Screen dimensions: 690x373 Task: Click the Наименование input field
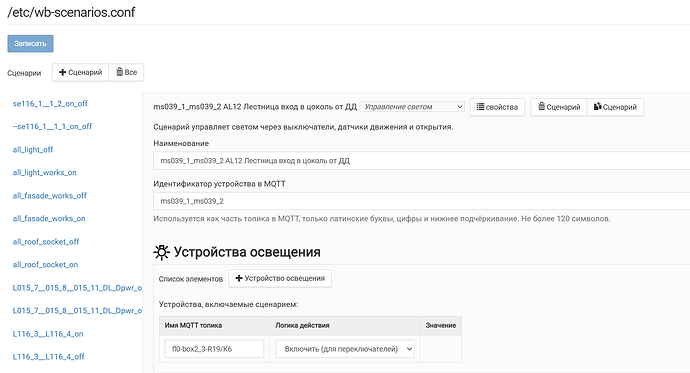[422, 161]
